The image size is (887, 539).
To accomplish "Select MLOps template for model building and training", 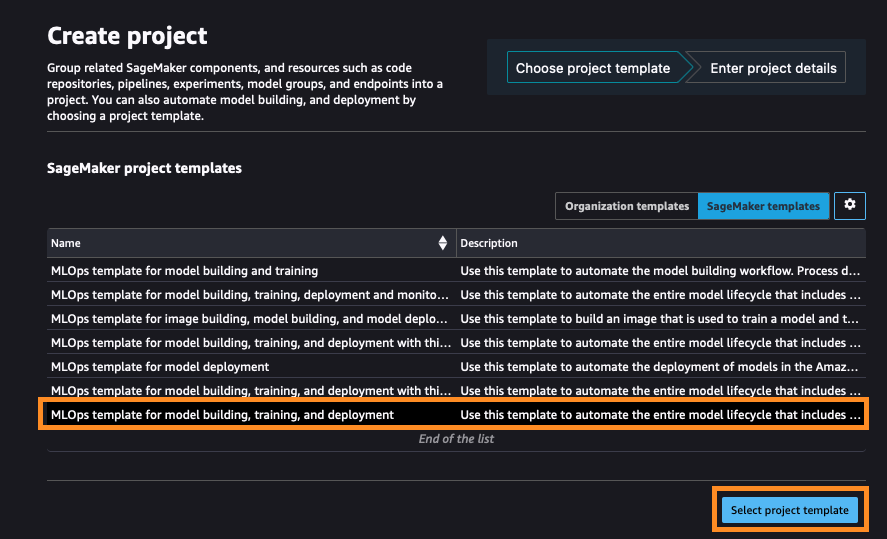I will click(456, 270).
